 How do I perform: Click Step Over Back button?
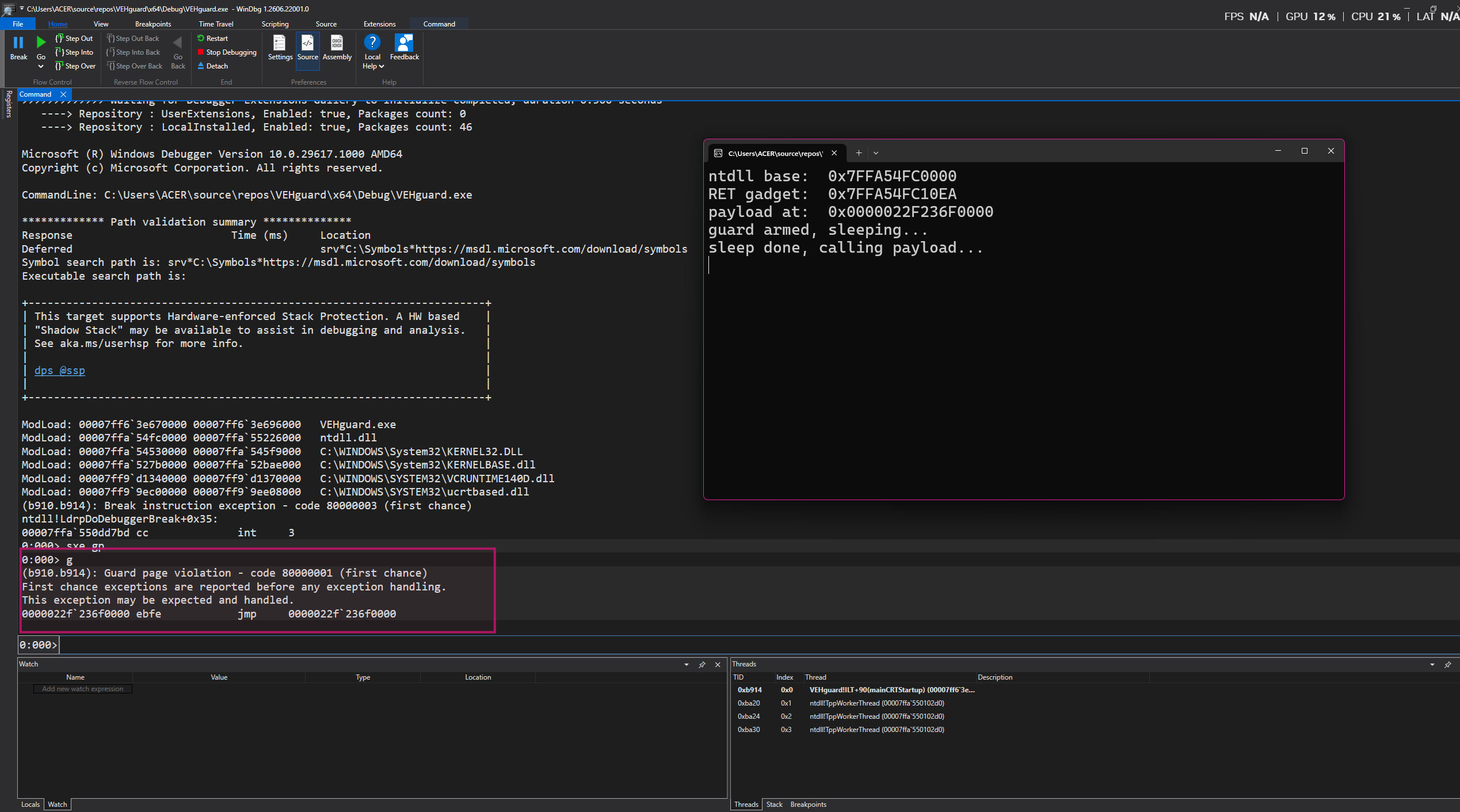[135, 66]
